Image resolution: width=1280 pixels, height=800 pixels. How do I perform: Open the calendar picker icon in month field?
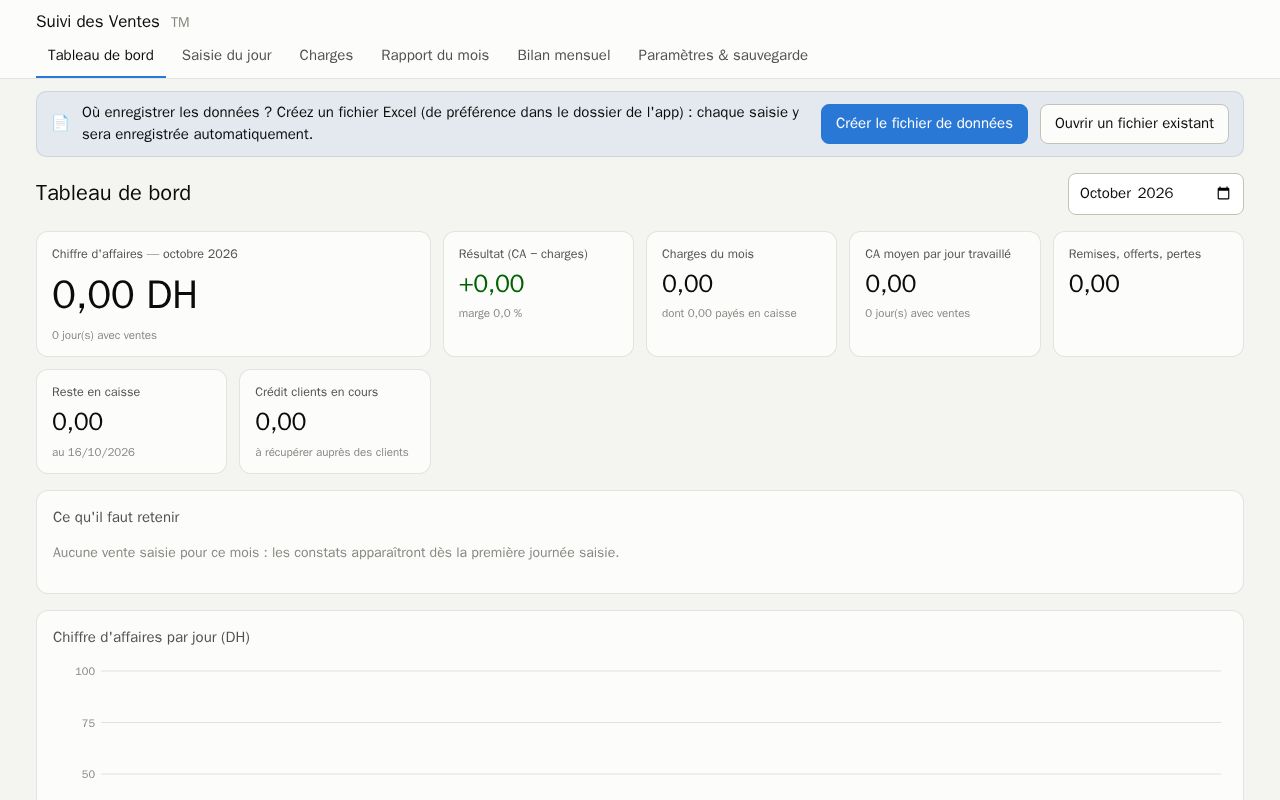point(1223,194)
